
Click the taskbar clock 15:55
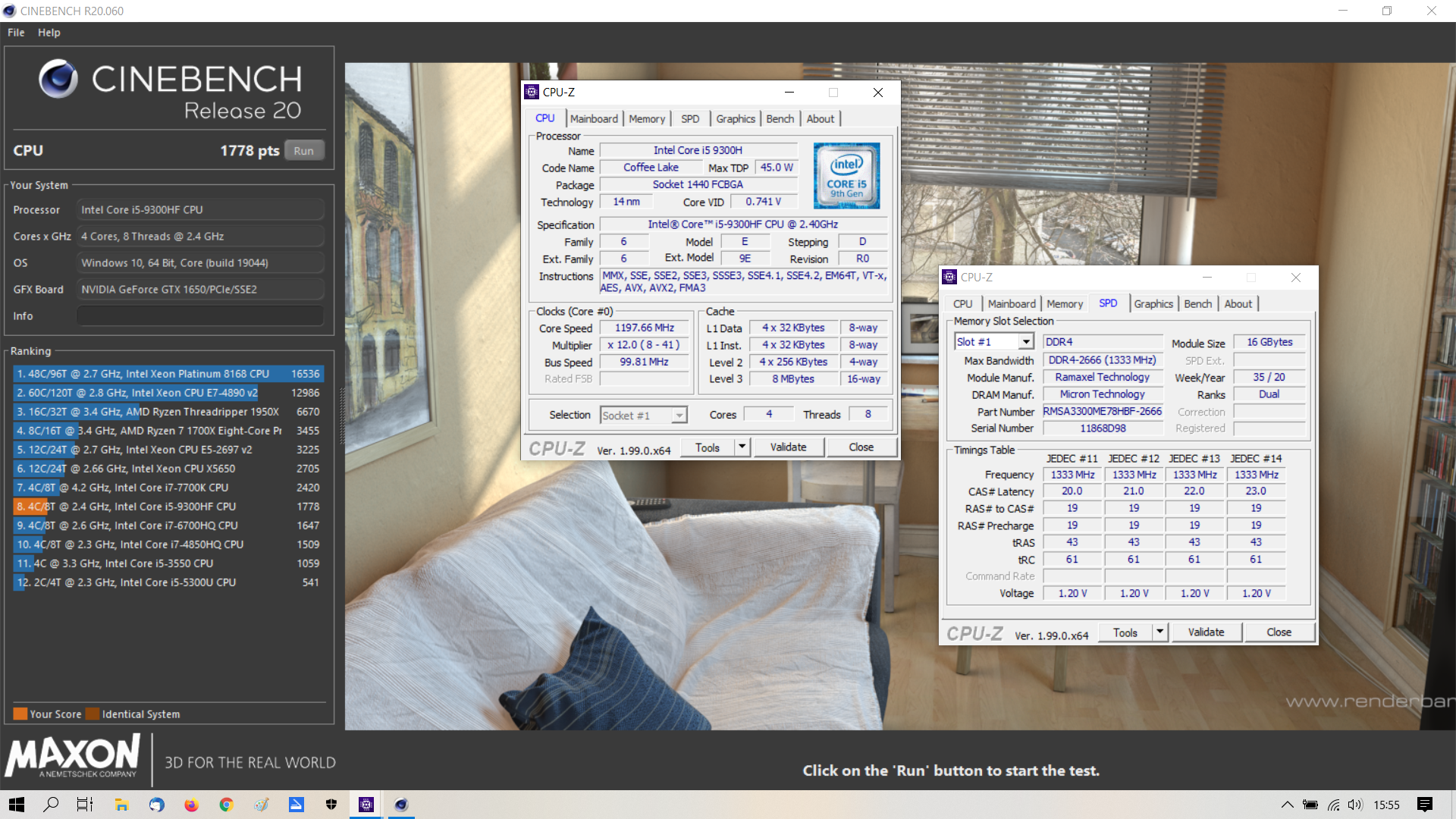(x=1386, y=805)
